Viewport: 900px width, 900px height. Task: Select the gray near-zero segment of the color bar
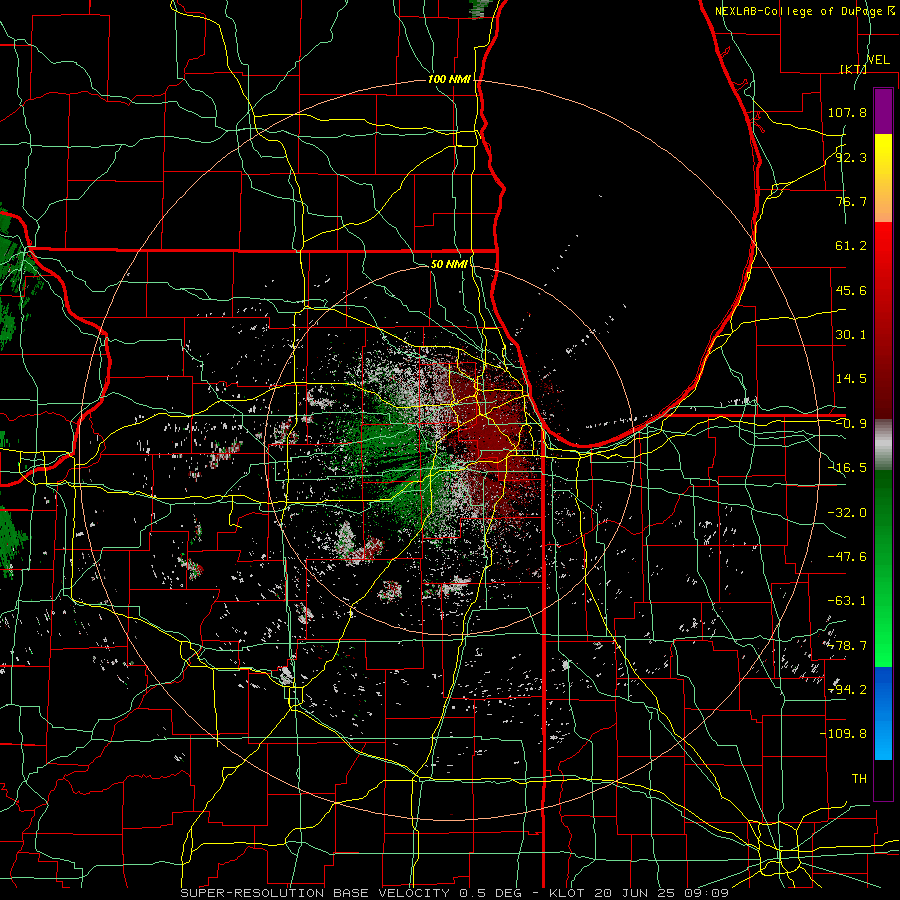click(x=883, y=445)
